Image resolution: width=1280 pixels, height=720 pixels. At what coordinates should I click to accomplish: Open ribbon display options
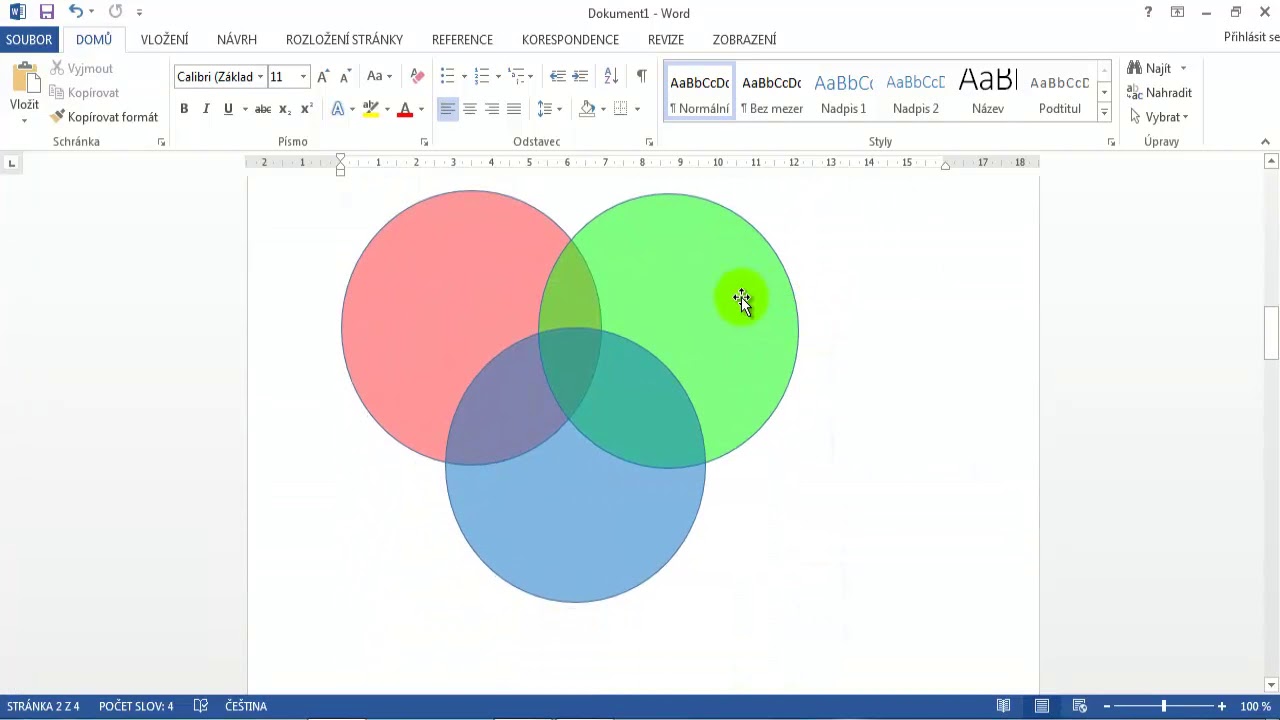click(x=1178, y=12)
